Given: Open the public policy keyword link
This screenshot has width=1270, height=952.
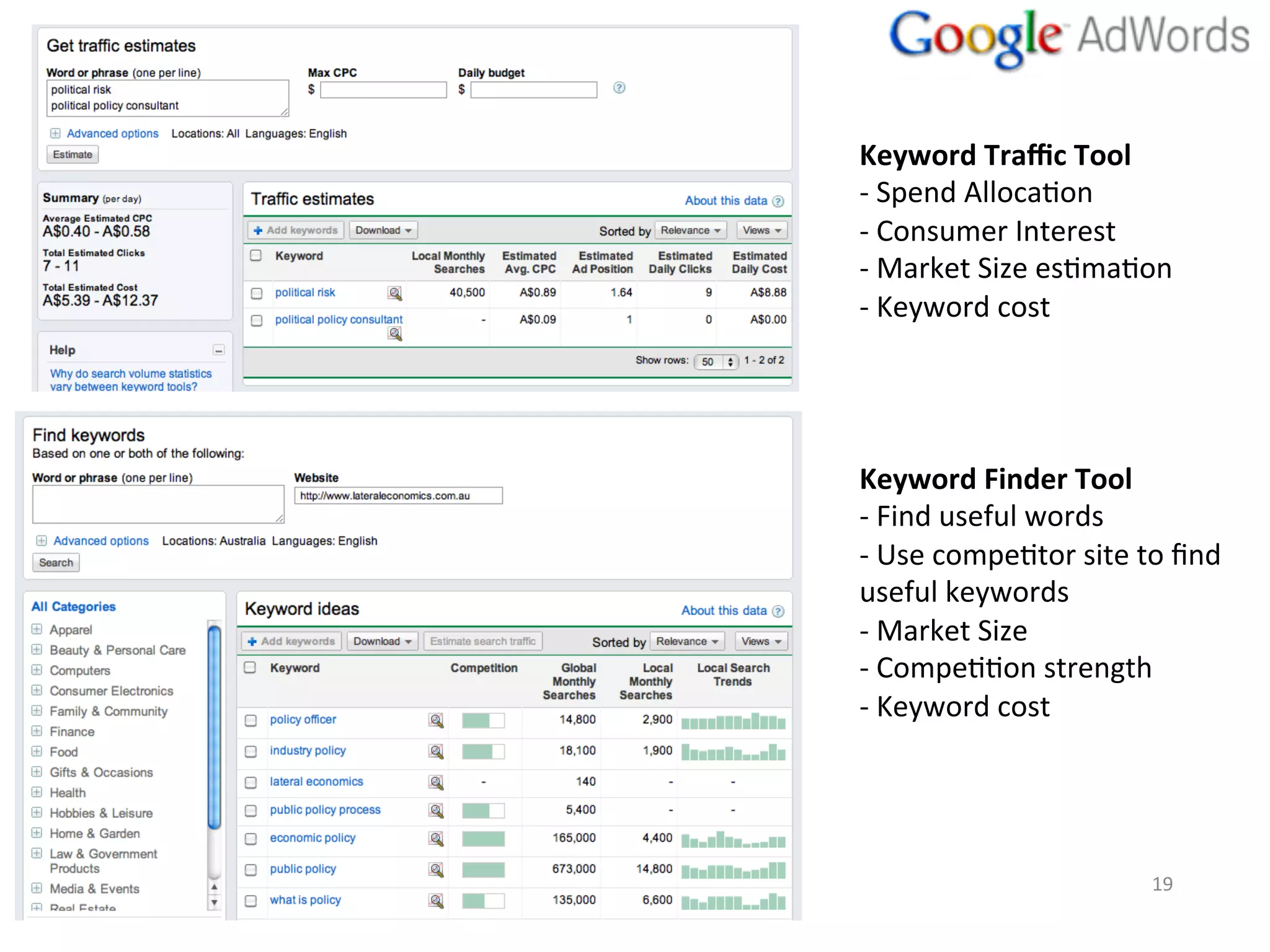Looking at the screenshot, I should [x=303, y=869].
